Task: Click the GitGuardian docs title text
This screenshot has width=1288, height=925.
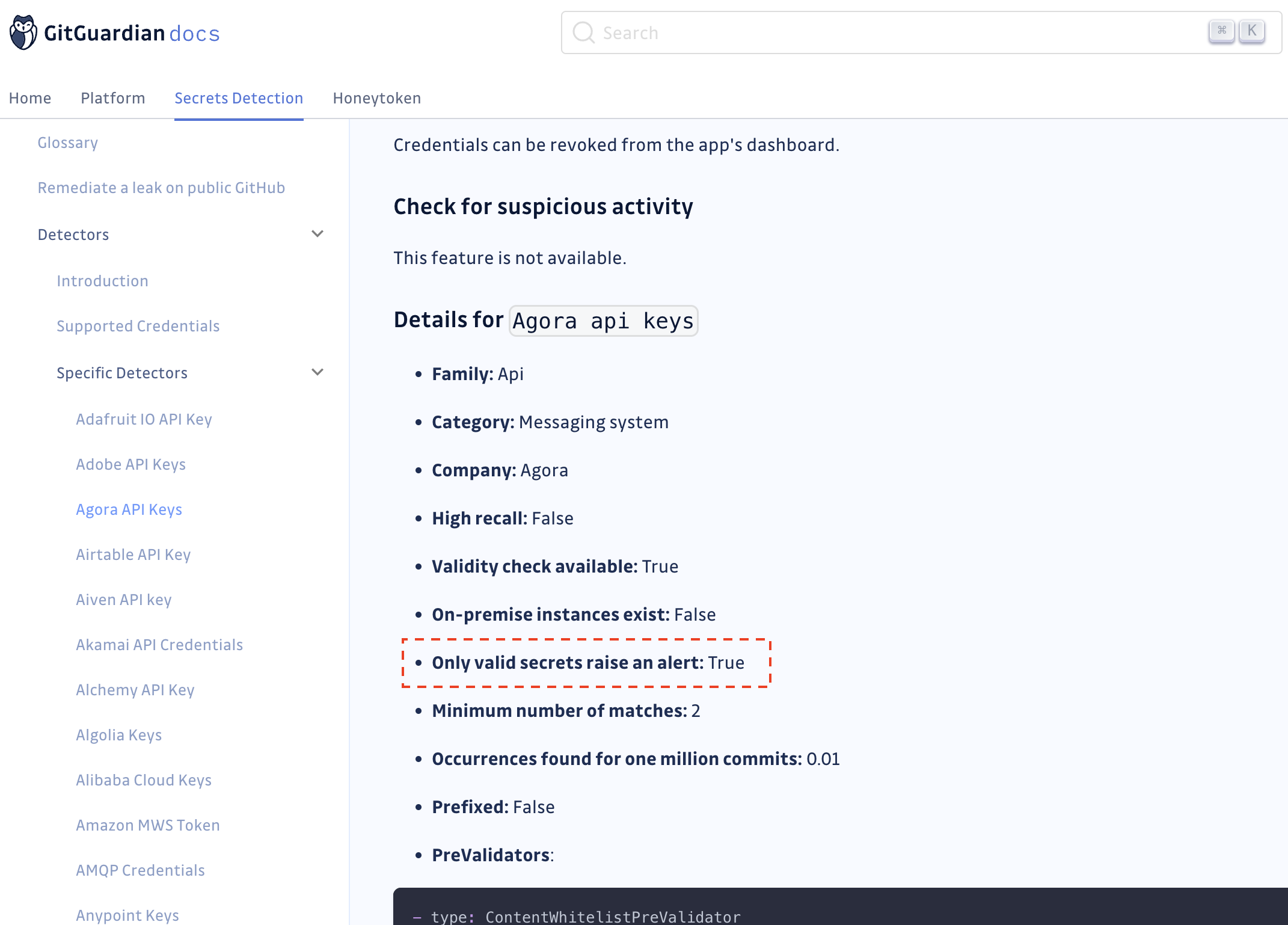Action: pos(132,33)
